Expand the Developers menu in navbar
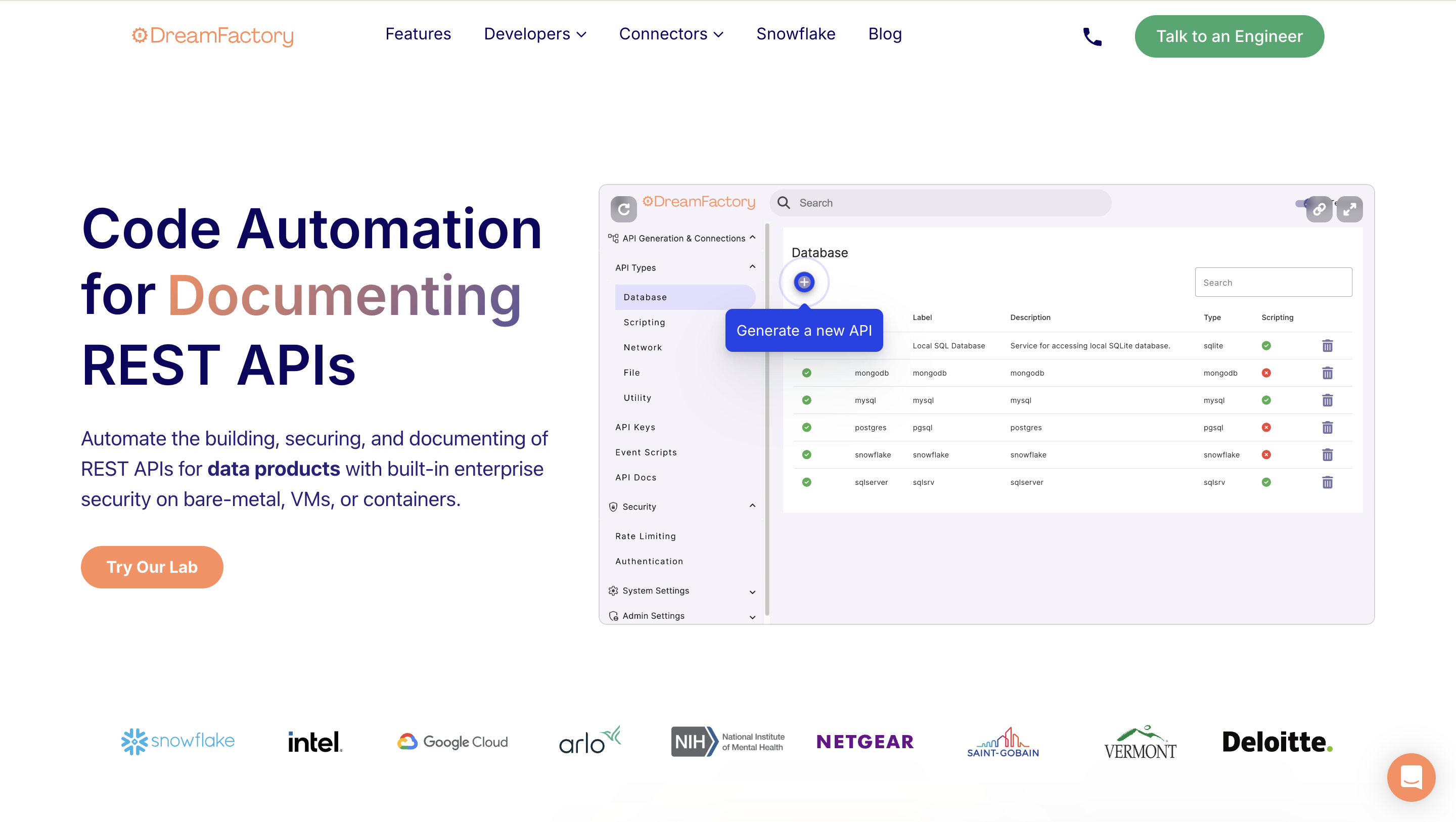The width and height of the screenshot is (1456, 822). [x=535, y=34]
